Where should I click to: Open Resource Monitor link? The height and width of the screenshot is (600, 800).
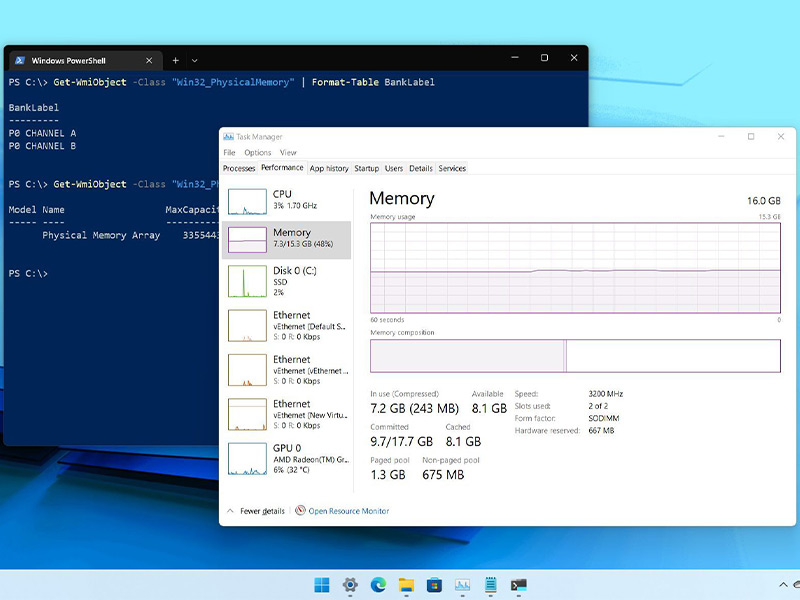point(348,511)
